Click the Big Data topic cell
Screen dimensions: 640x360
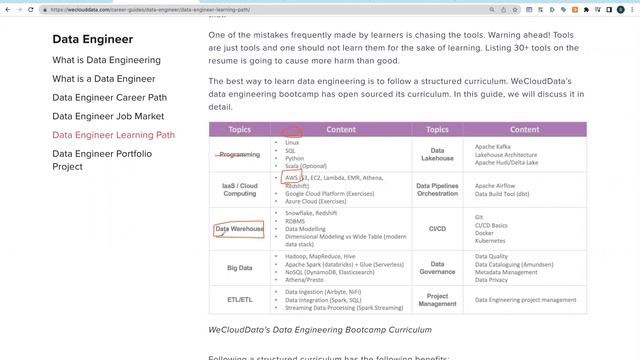point(240,268)
